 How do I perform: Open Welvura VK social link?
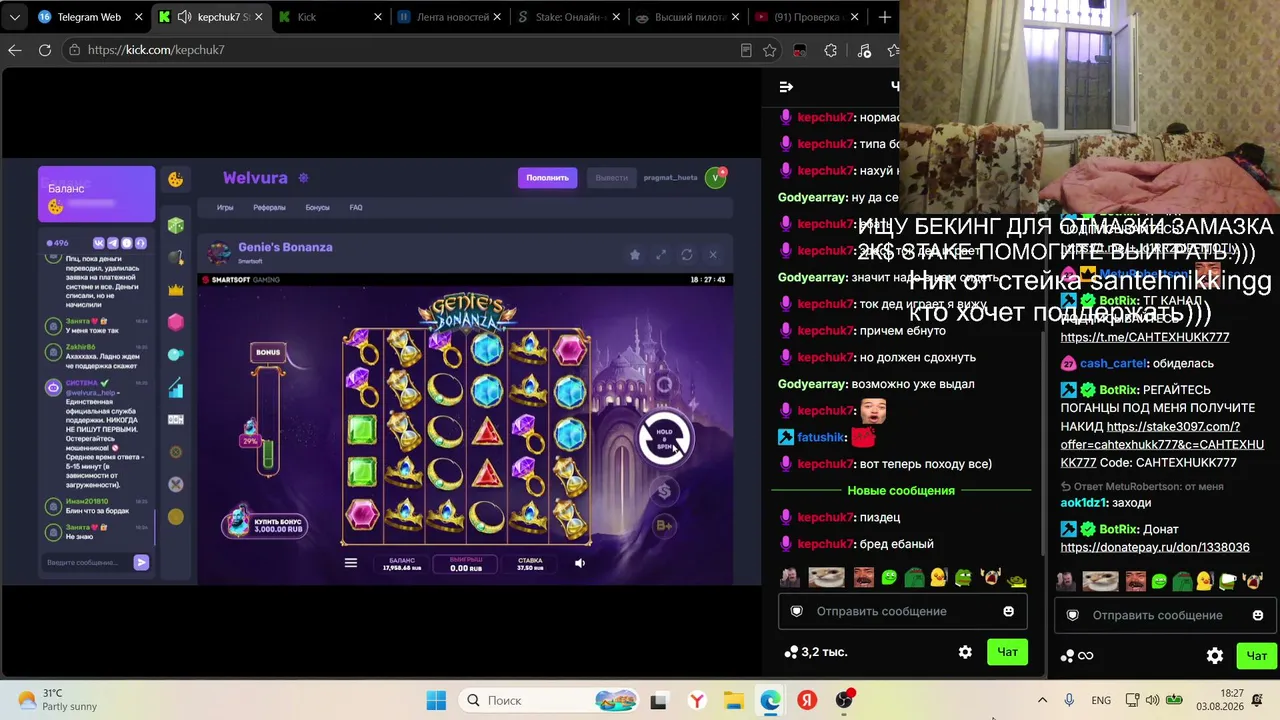[99, 243]
